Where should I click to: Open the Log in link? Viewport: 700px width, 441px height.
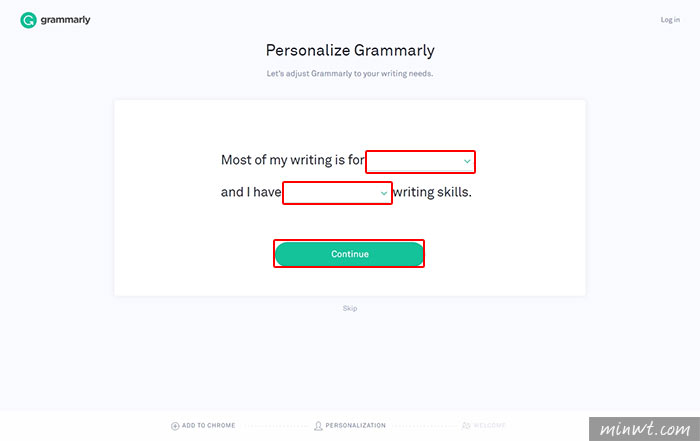pos(670,20)
